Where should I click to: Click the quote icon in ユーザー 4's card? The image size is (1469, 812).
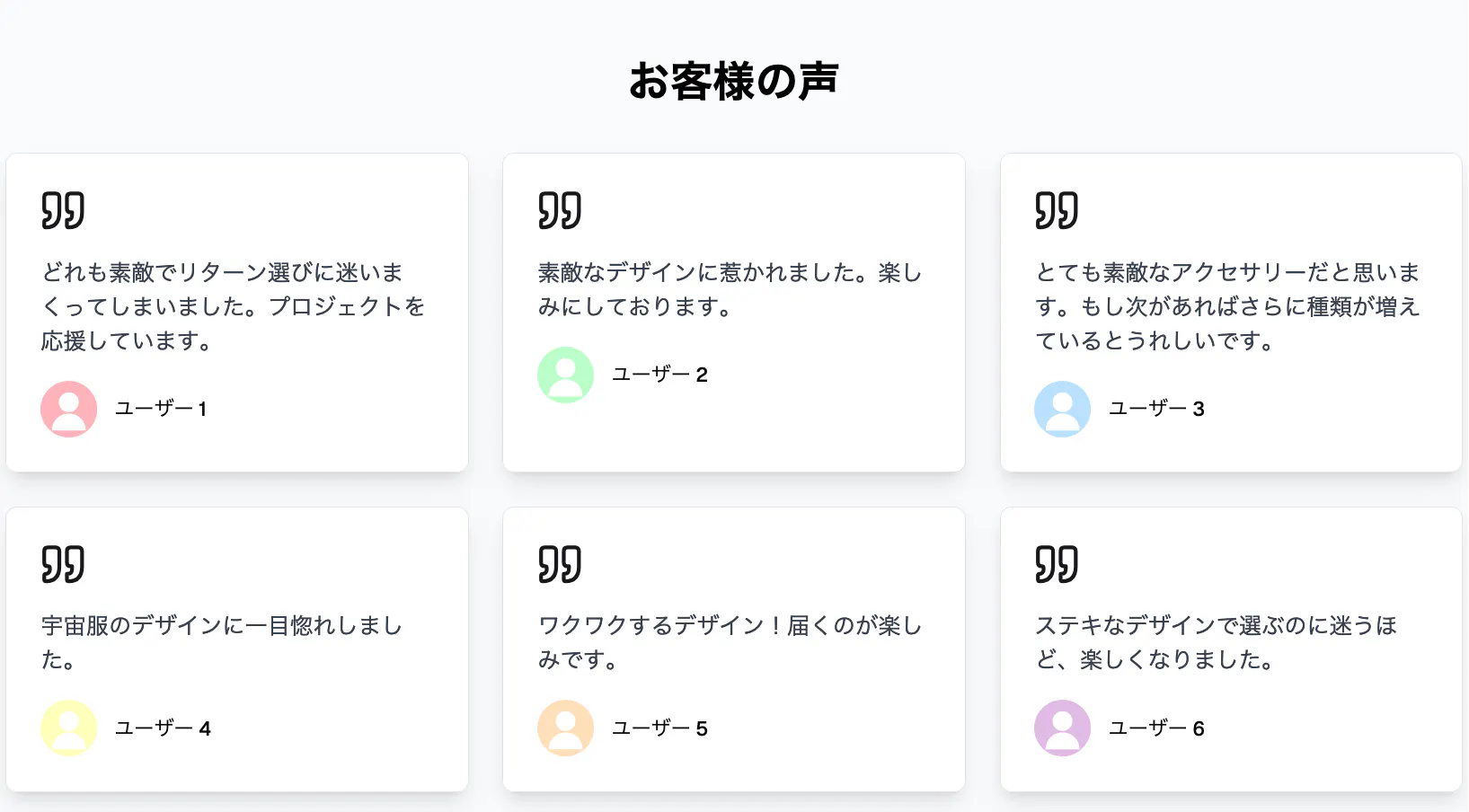click(63, 564)
